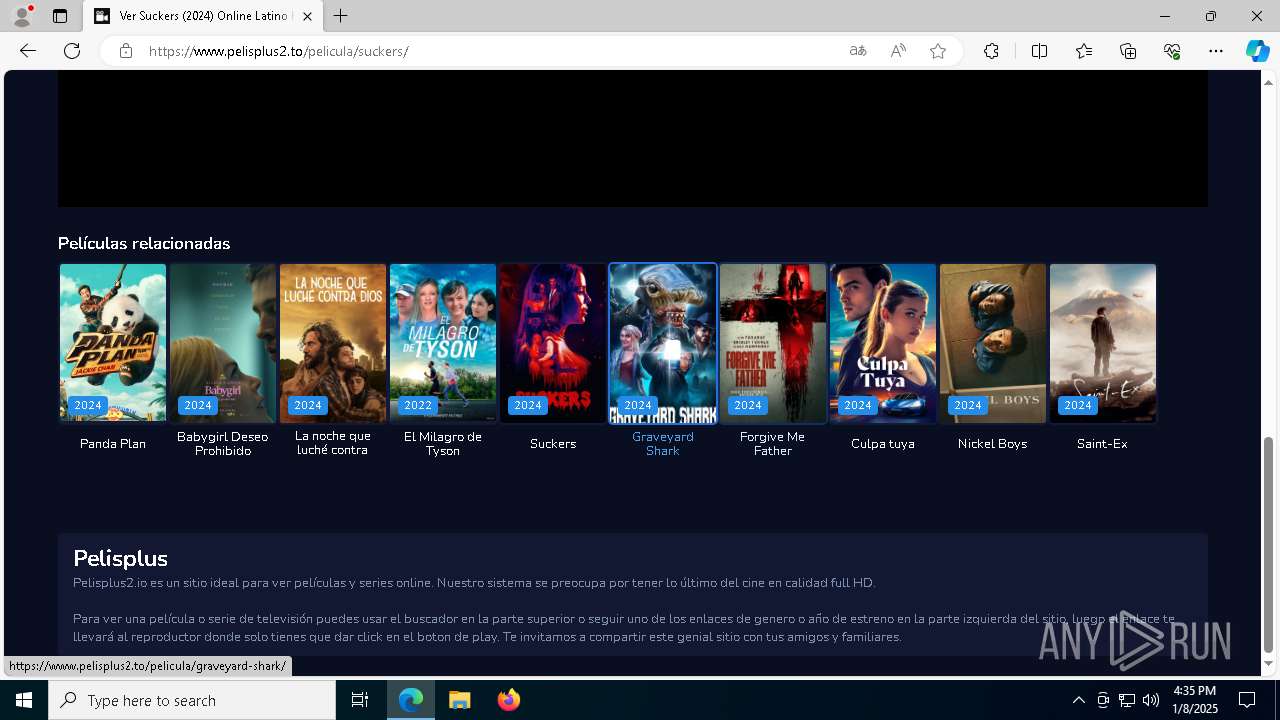Open Task View on taskbar
1280x720 pixels.
point(360,700)
